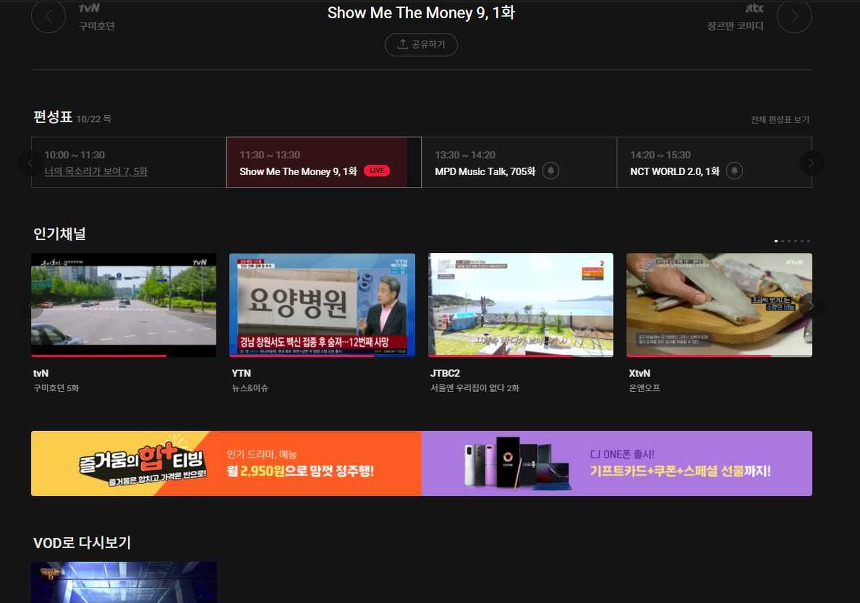Open the JTBC2 channel thumbnail

point(520,305)
